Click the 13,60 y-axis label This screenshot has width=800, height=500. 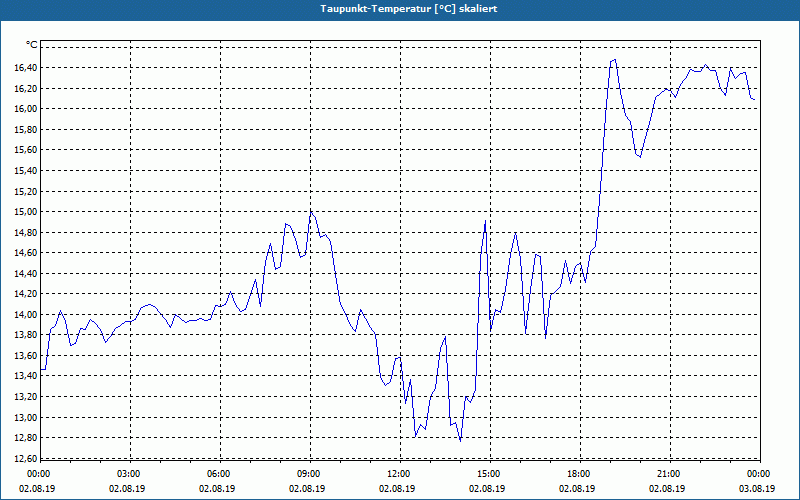(x=26, y=356)
